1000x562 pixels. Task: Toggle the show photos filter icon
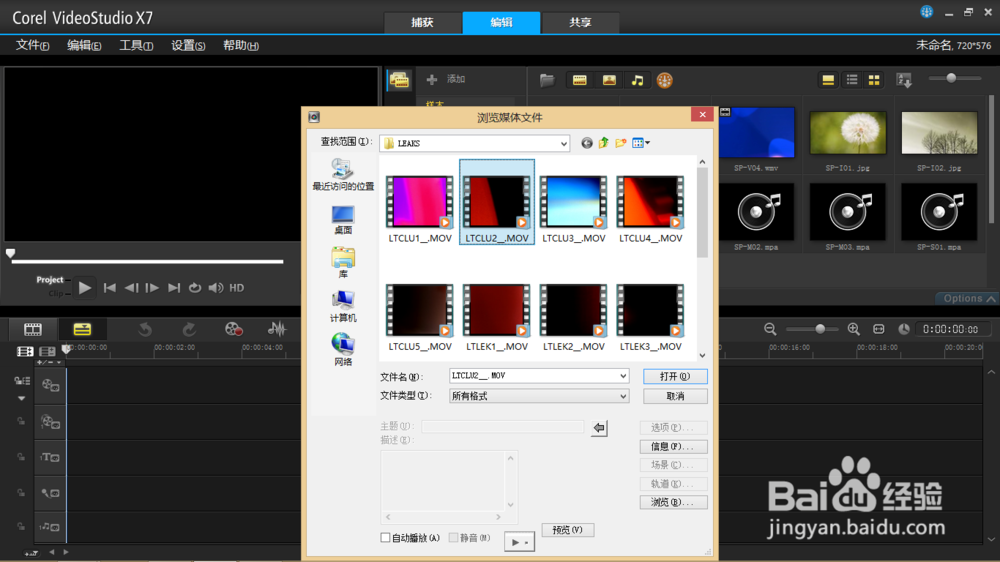pos(609,80)
